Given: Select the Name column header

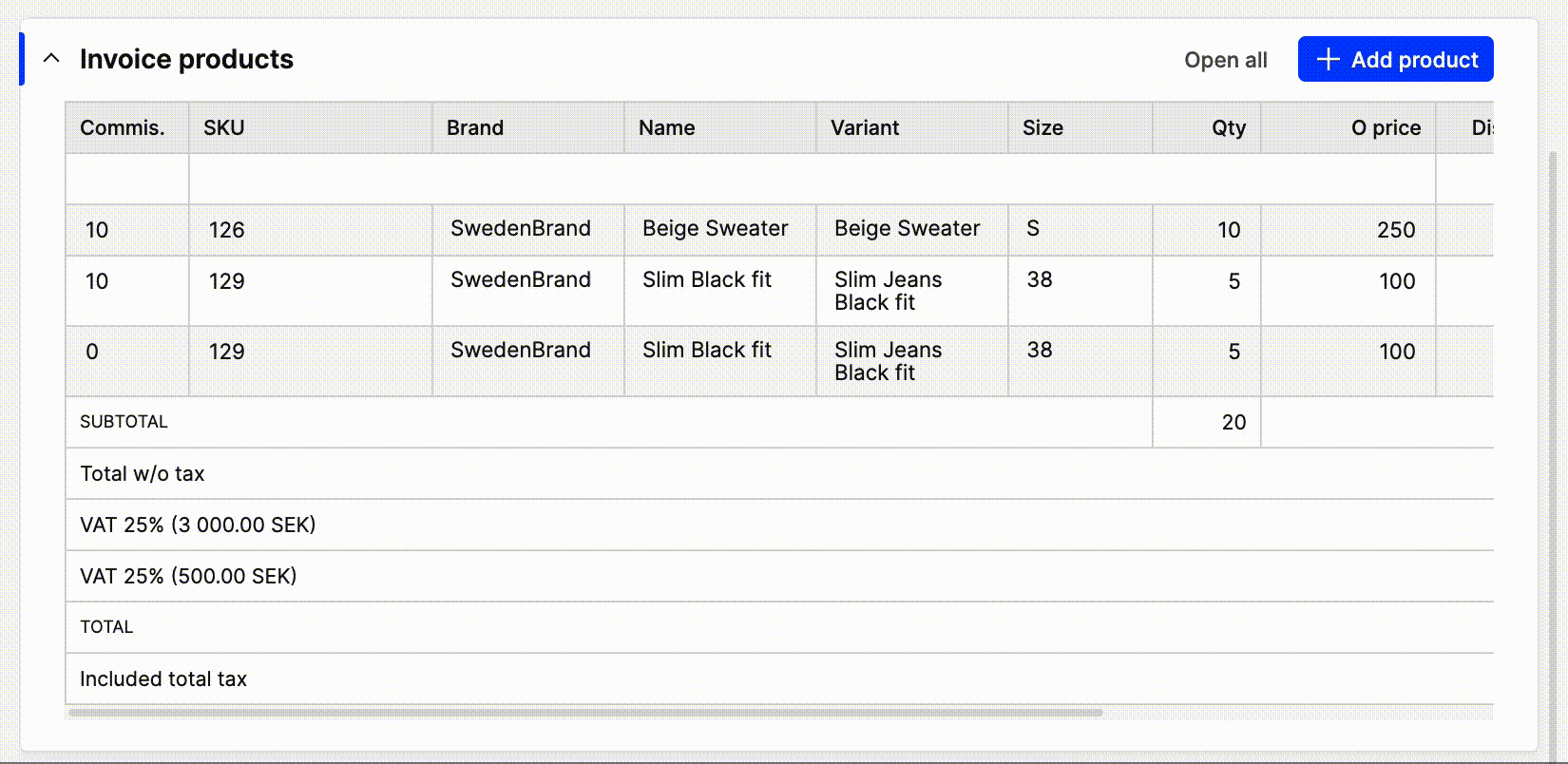Looking at the screenshot, I should pyautogui.click(x=666, y=128).
